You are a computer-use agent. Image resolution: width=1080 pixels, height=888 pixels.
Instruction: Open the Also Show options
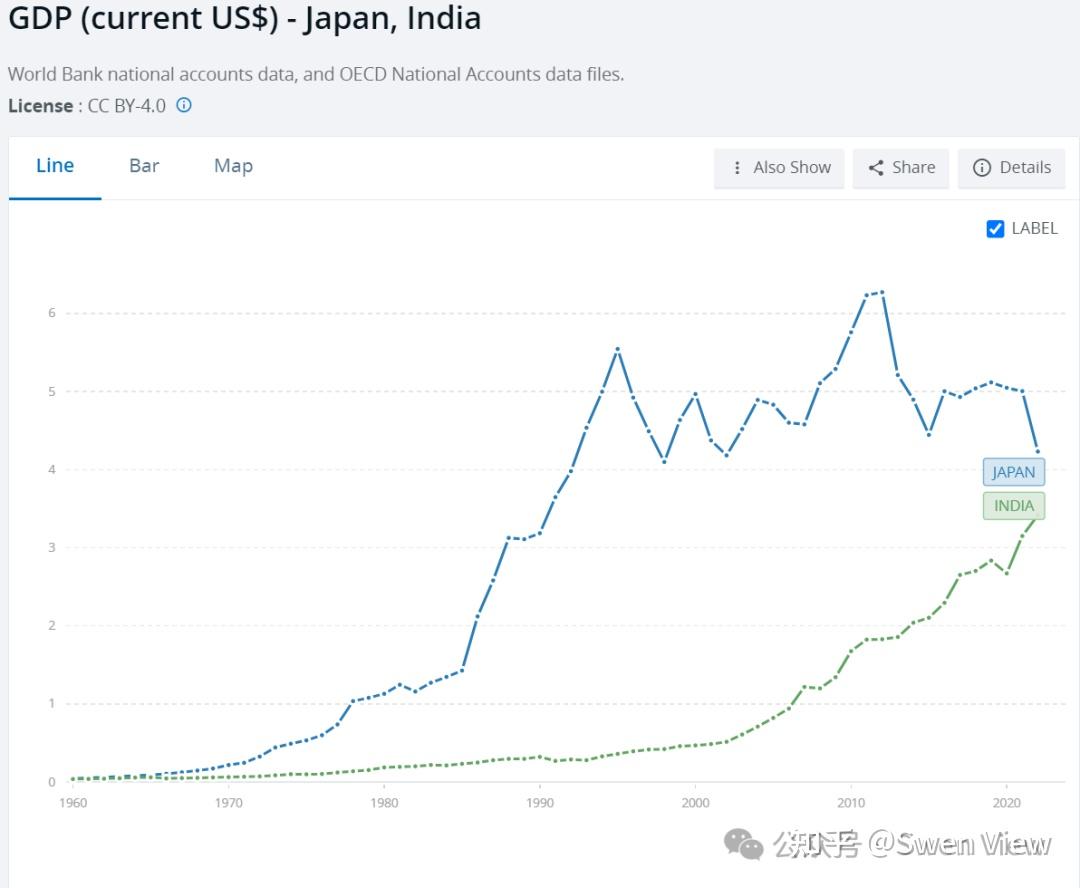(779, 167)
